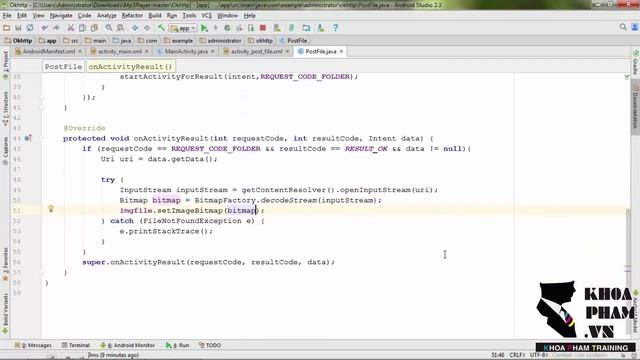Click the Make Project hammer icon
This screenshot has width=640, height=360.
161,28
